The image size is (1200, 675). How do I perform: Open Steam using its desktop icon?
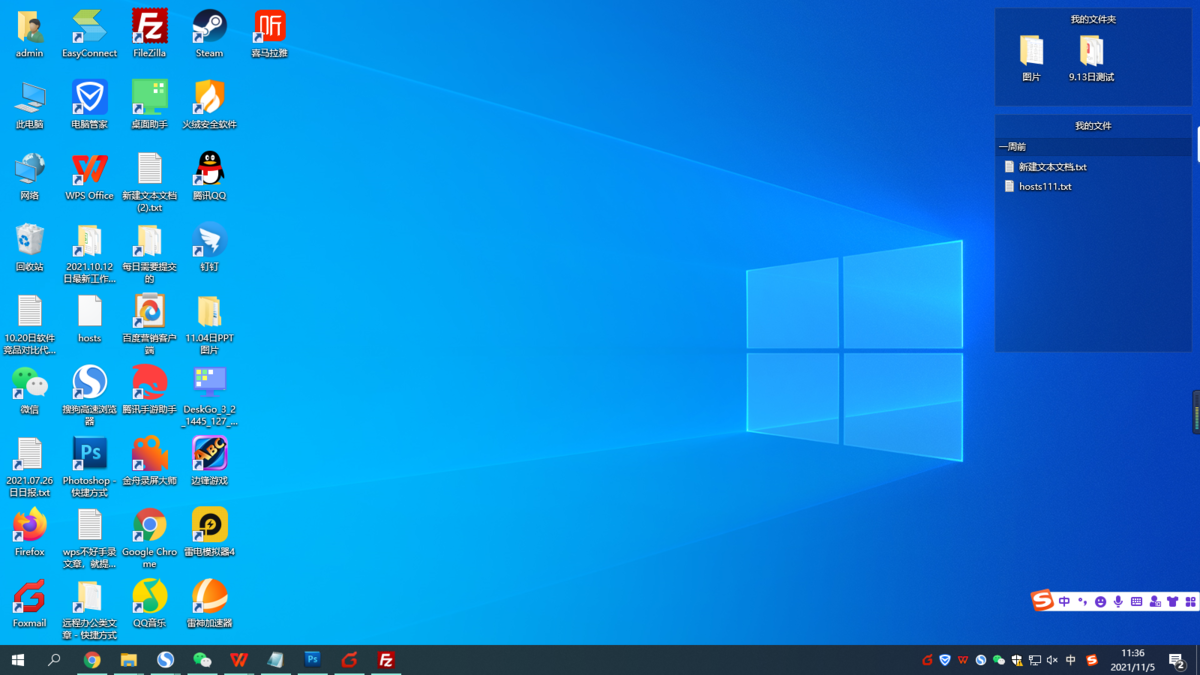point(209,30)
